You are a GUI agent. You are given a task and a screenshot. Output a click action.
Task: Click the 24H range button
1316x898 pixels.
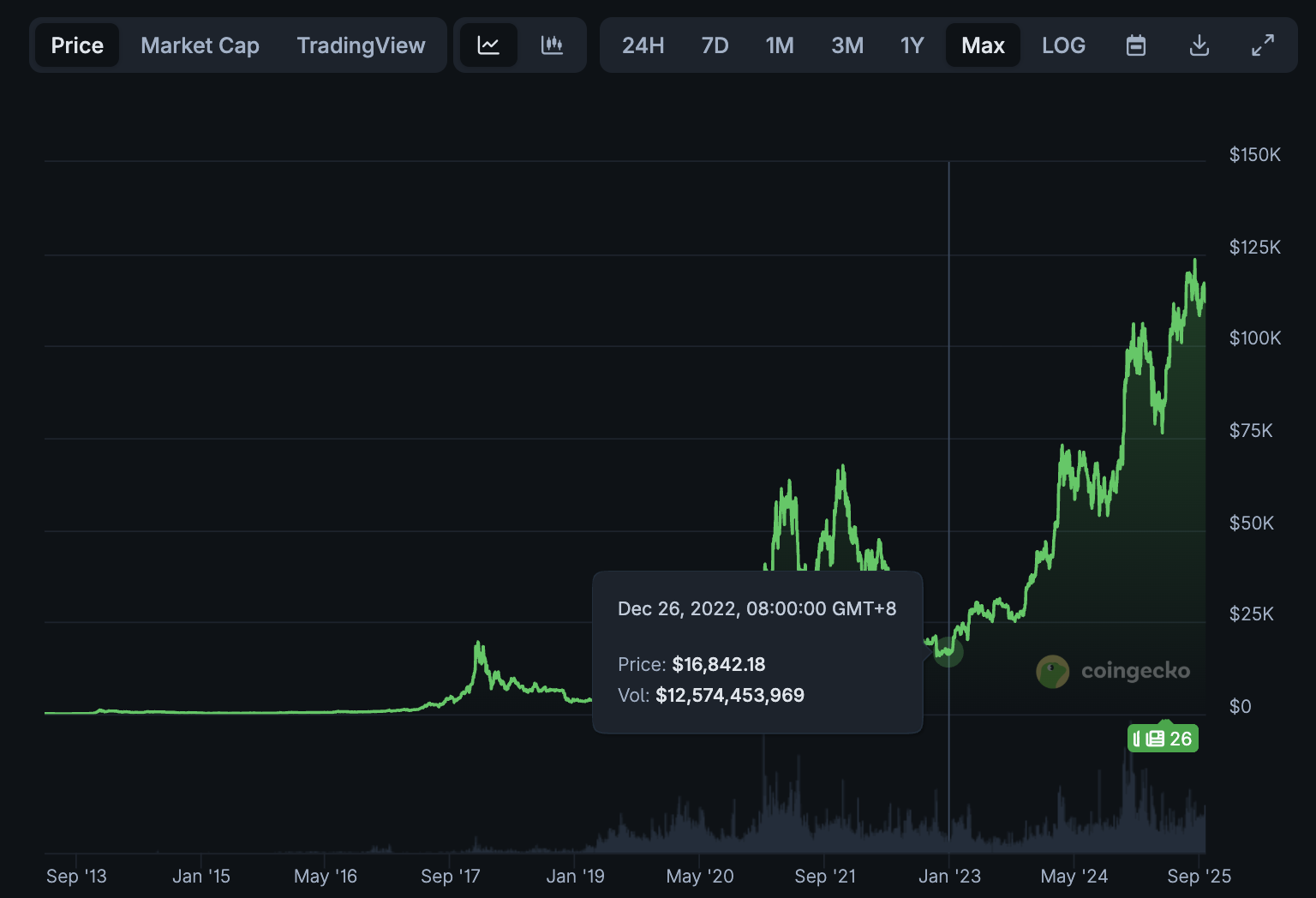643,45
